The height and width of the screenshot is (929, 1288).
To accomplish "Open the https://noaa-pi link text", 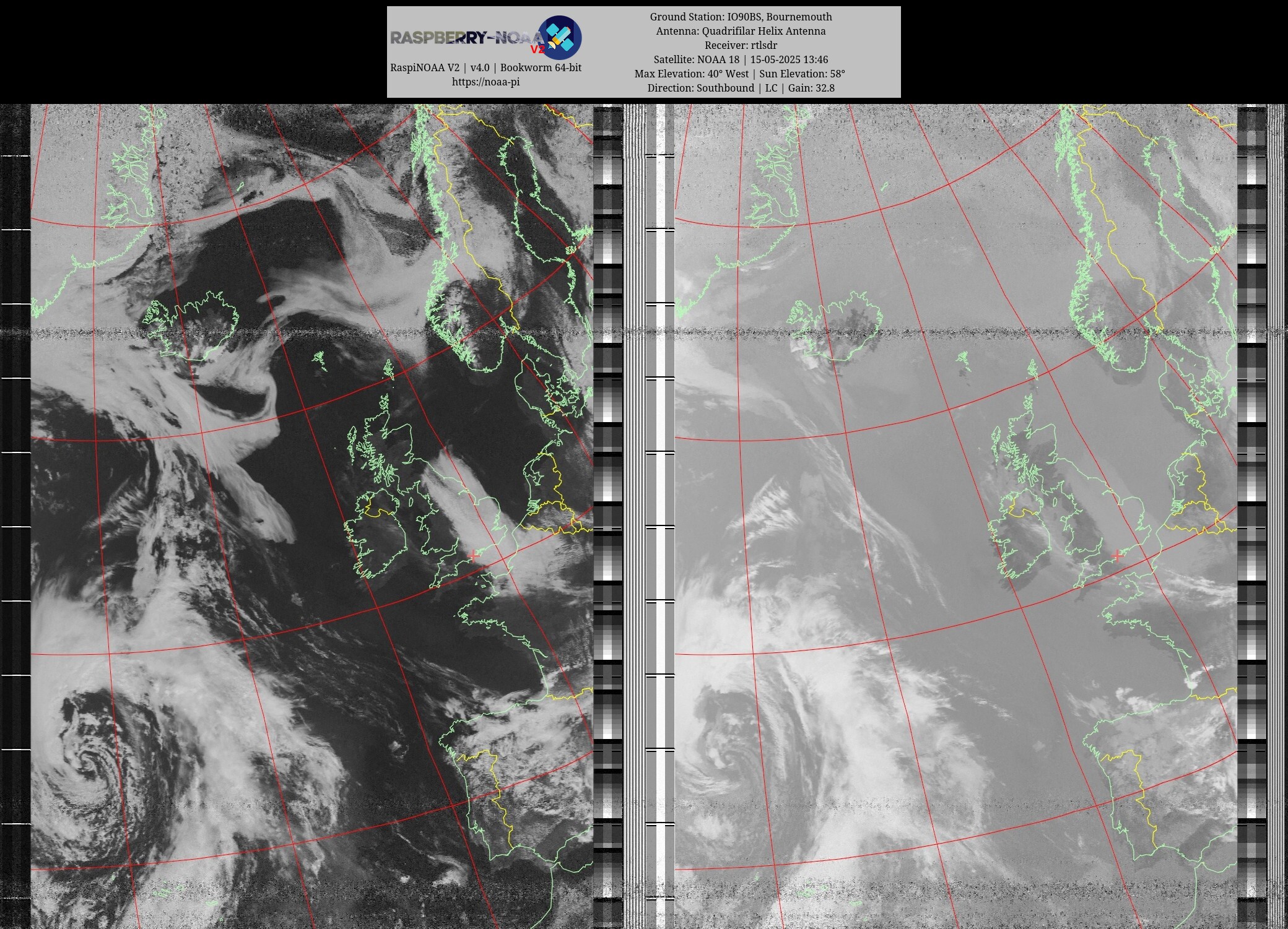I will tap(485, 82).
